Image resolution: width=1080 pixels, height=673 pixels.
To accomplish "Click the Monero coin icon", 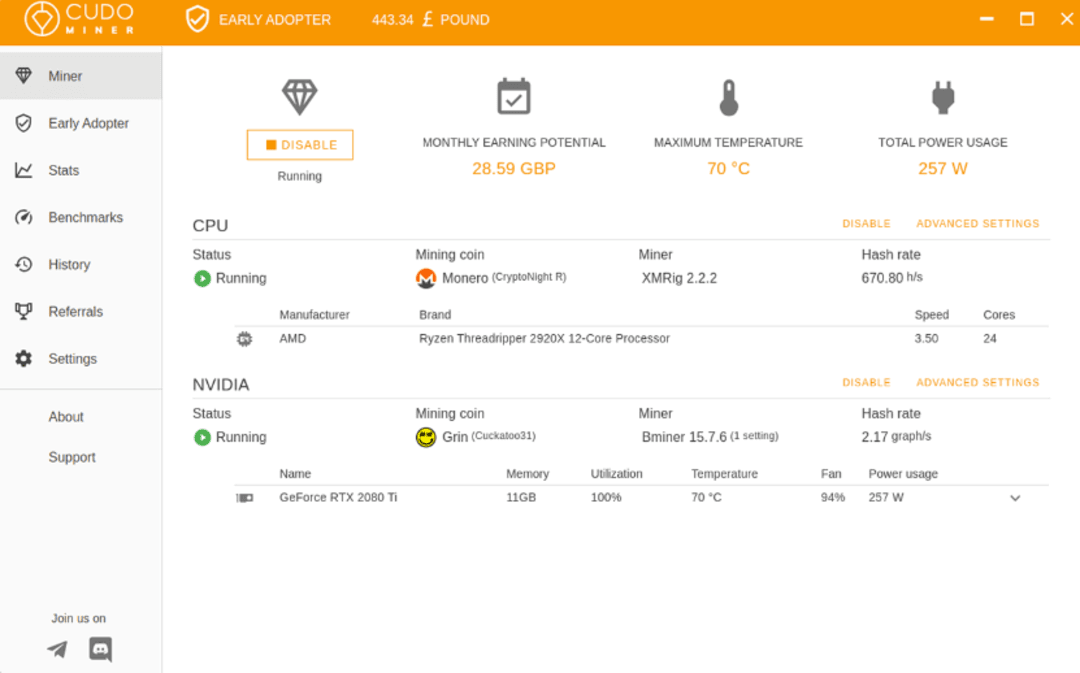I will pyautogui.click(x=427, y=278).
